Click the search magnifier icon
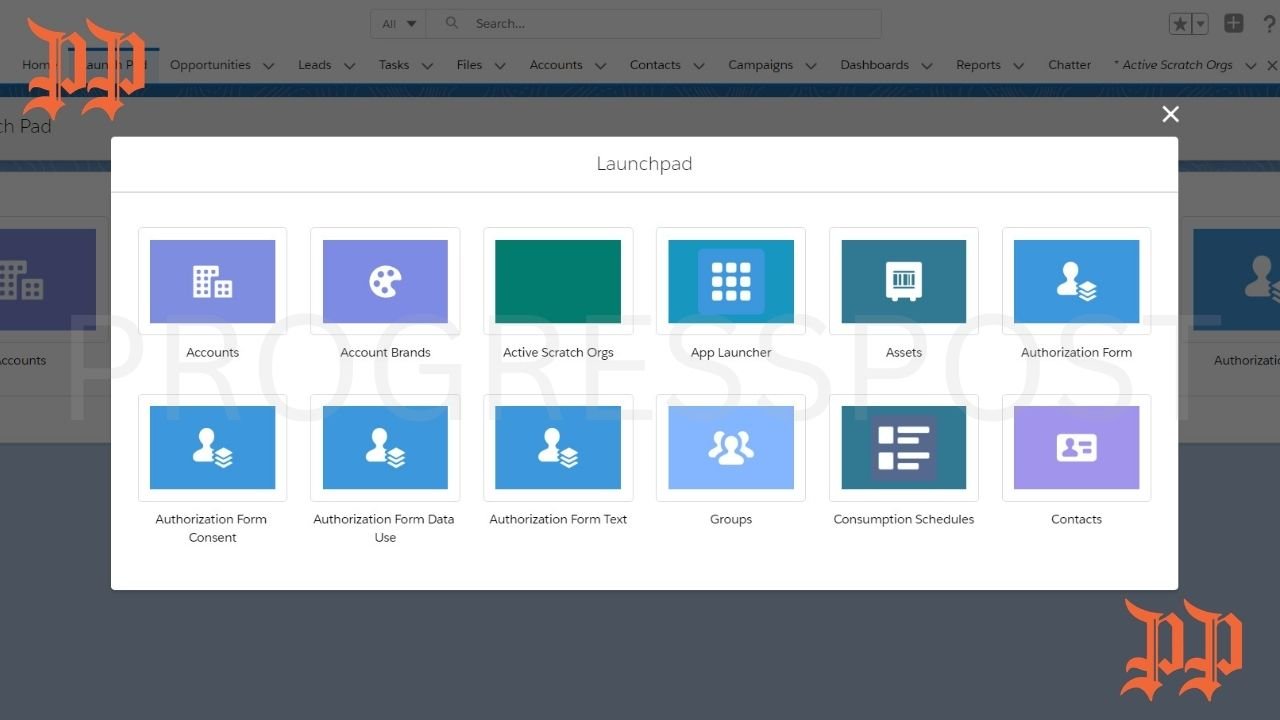The height and width of the screenshot is (720, 1280). (452, 23)
